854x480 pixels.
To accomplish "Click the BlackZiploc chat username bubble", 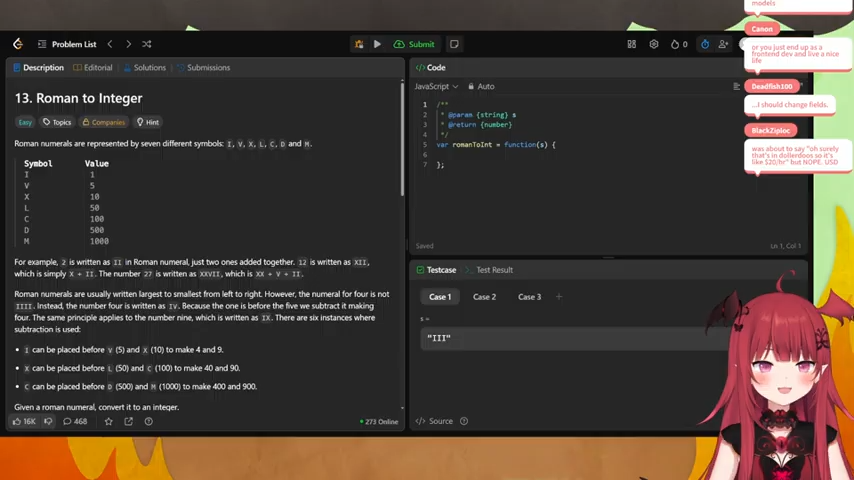I will click(771, 130).
